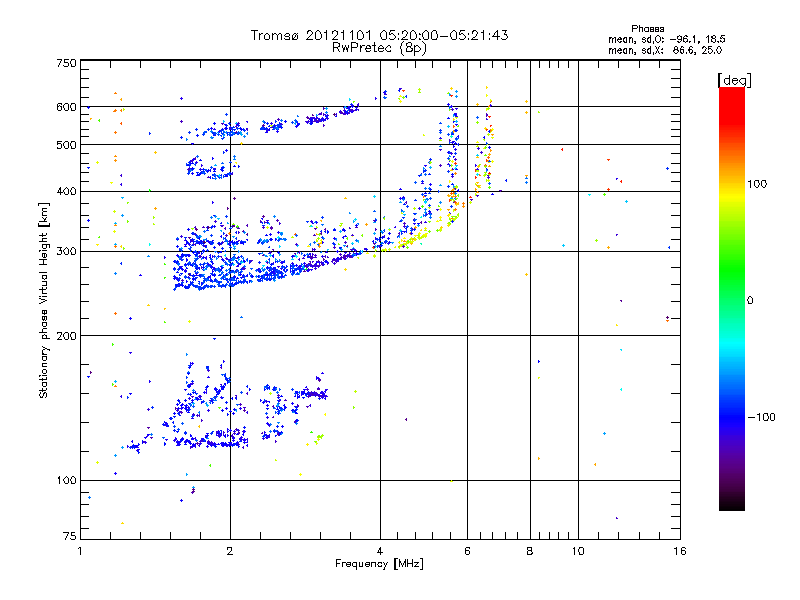Click x-axis tick label '1'
This screenshot has width=800, height=600.
[80, 551]
